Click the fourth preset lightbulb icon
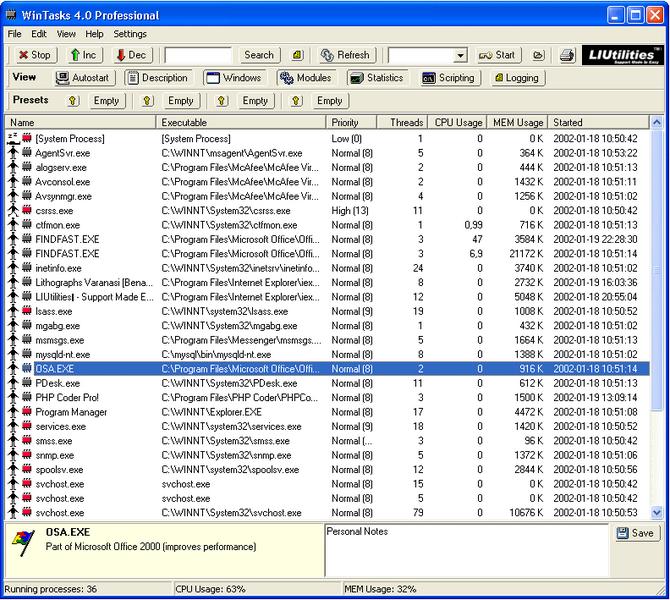Image resolution: width=670 pixels, height=600 pixels. pyautogui.click(x=296, y=101)
